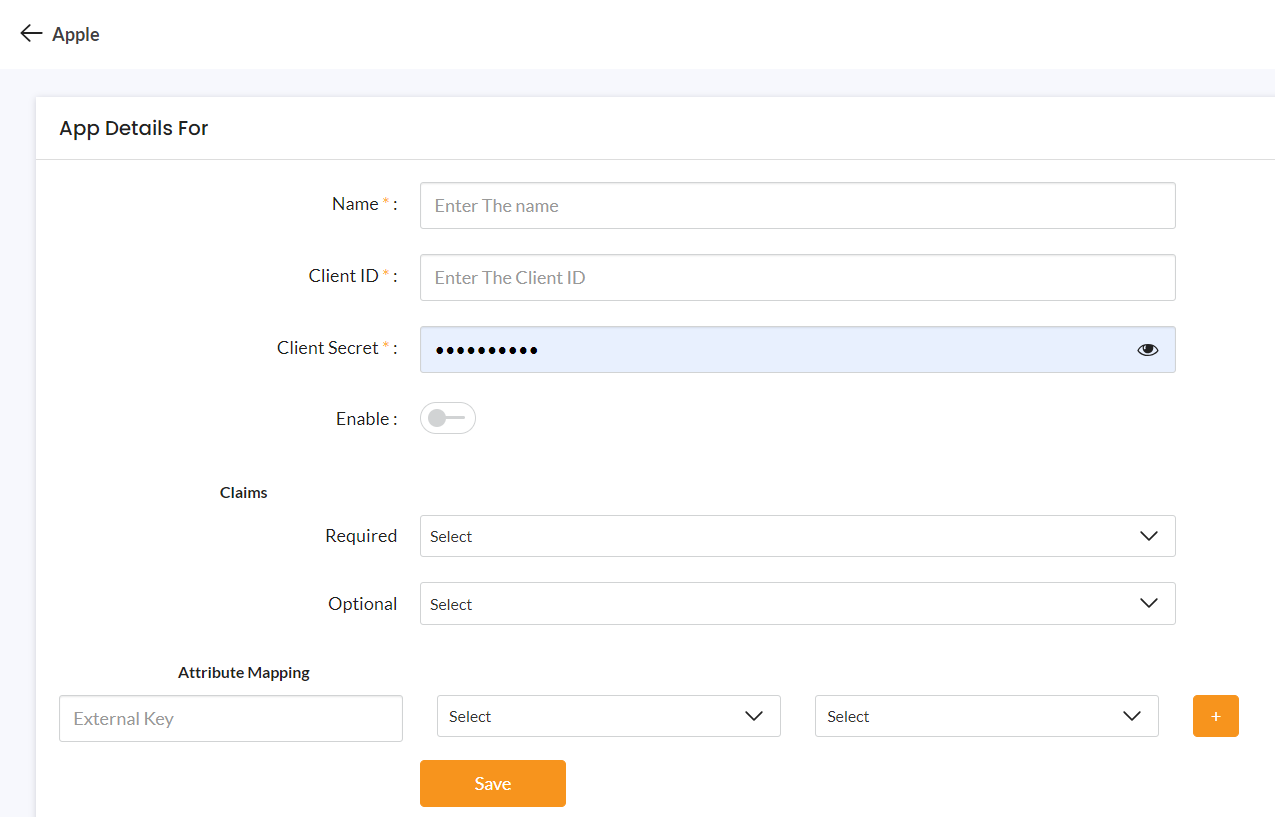Click the down arrow on the second mapping Select

point(1132,716)
